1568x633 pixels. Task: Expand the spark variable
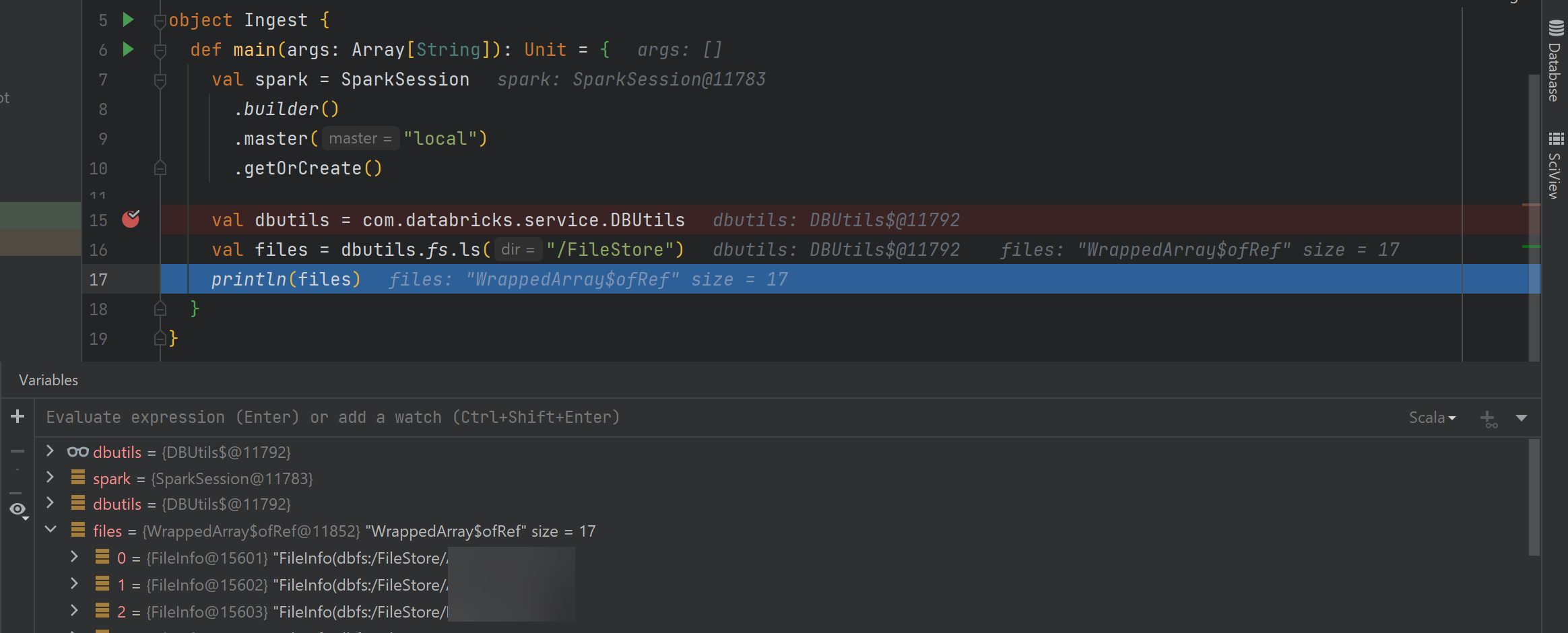click(x=50, y=477)
